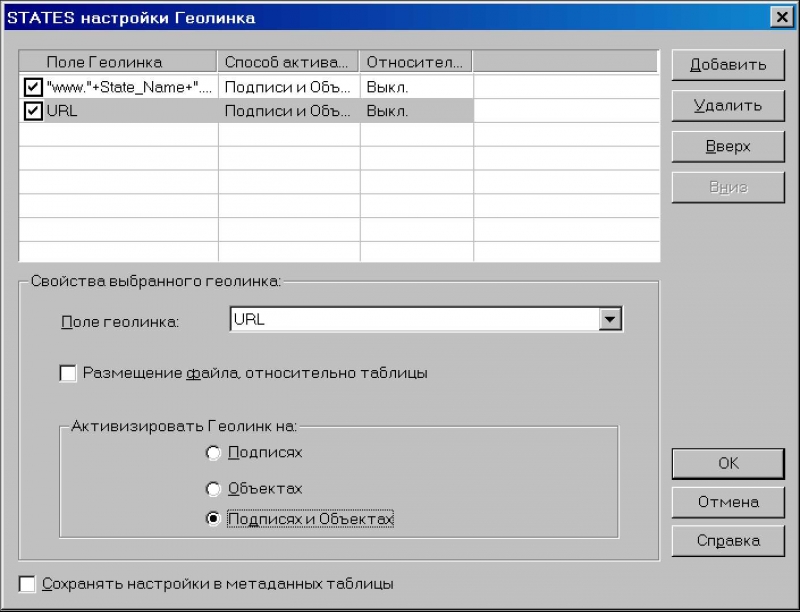The height and width of the screenshot is (612, 800).
Task: Select the Подписях и Объектах radio button
Action: tap(213, 519)
